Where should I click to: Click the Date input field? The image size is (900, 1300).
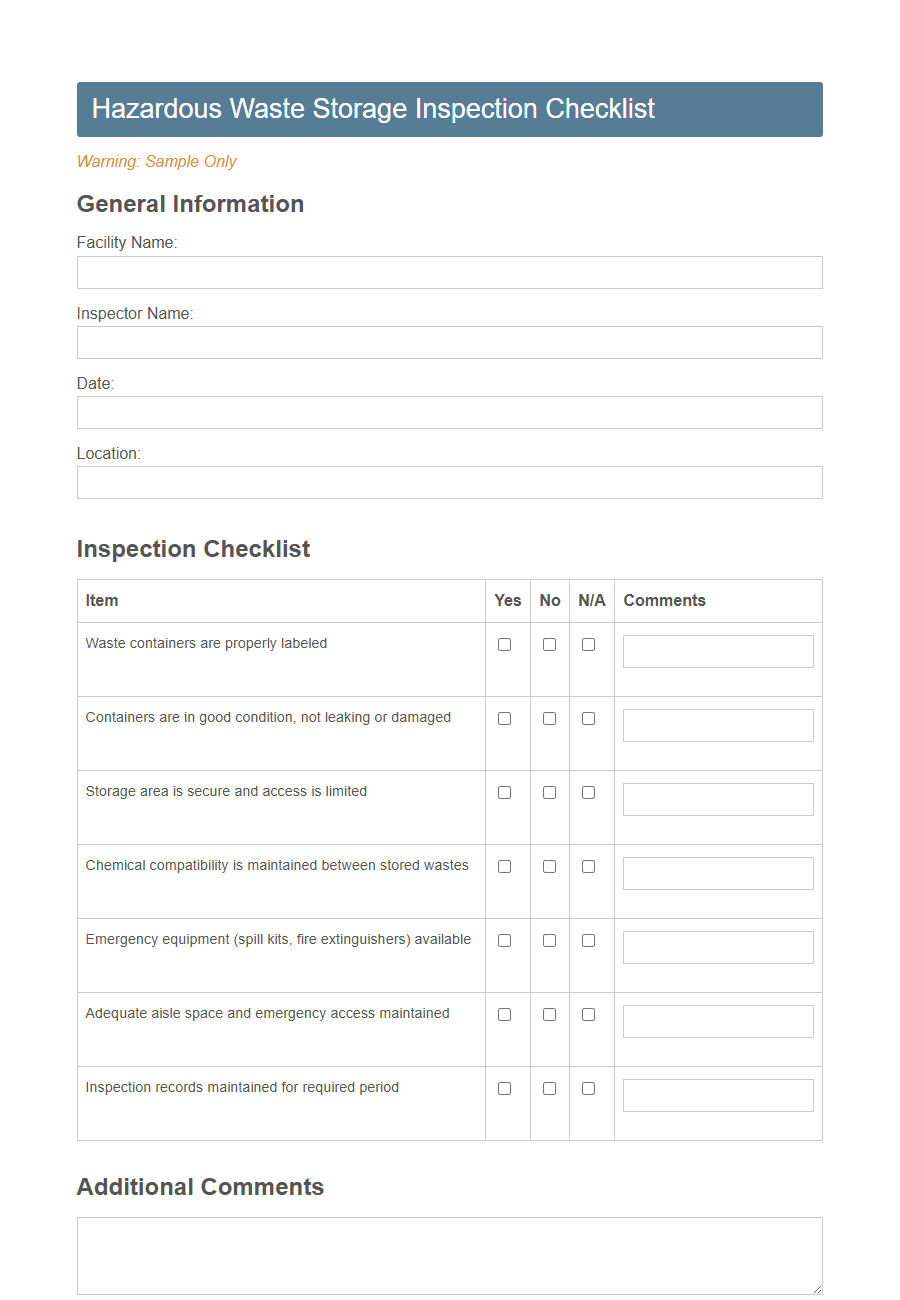pos(449,412)
